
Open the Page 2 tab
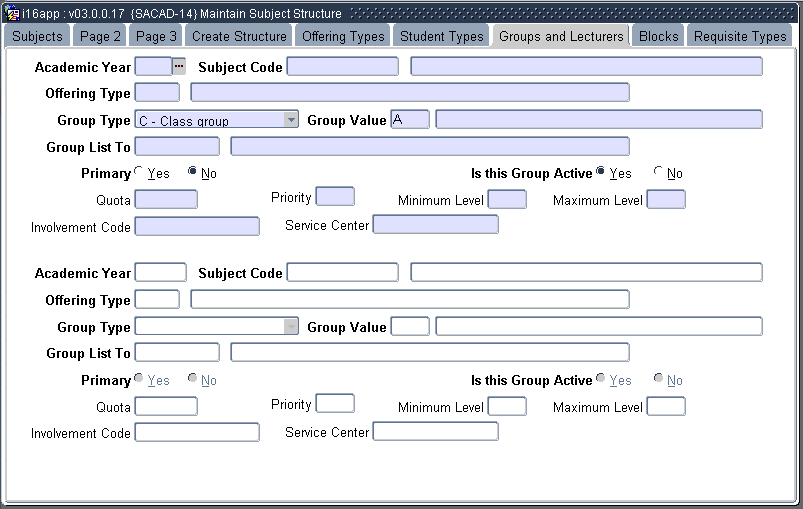(x=101, y=36)
